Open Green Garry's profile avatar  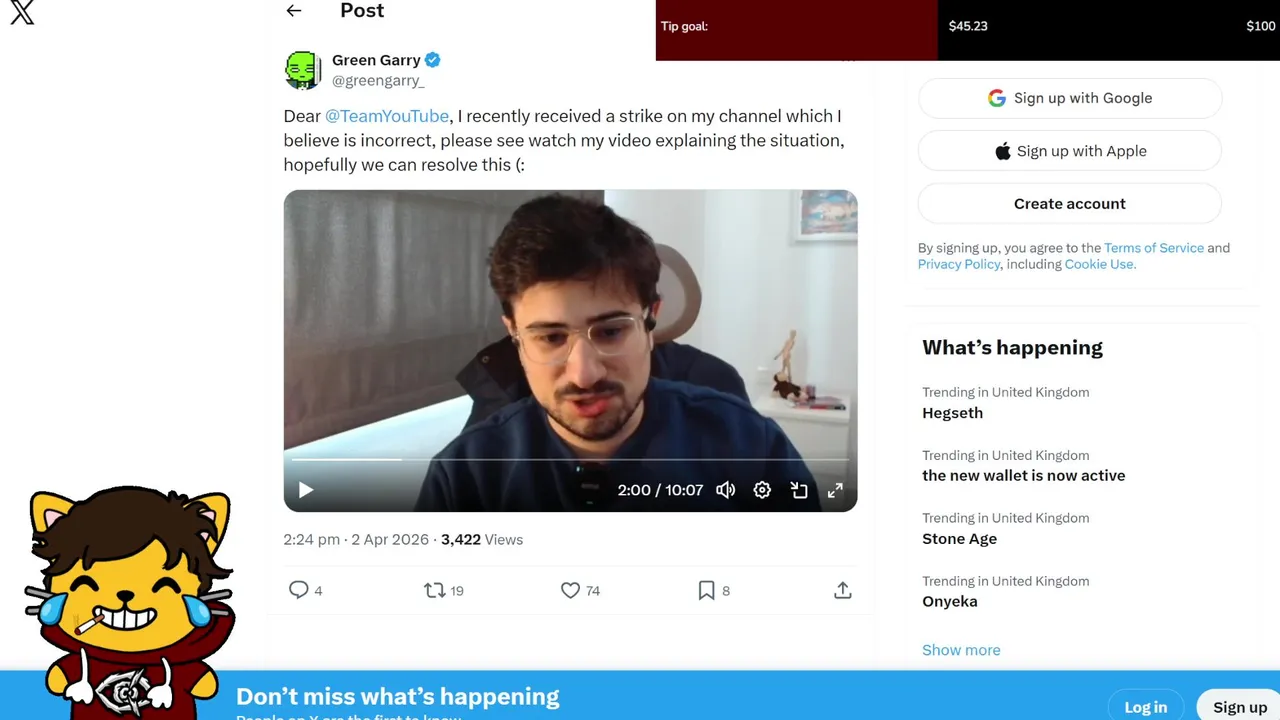tap(302, 70)
